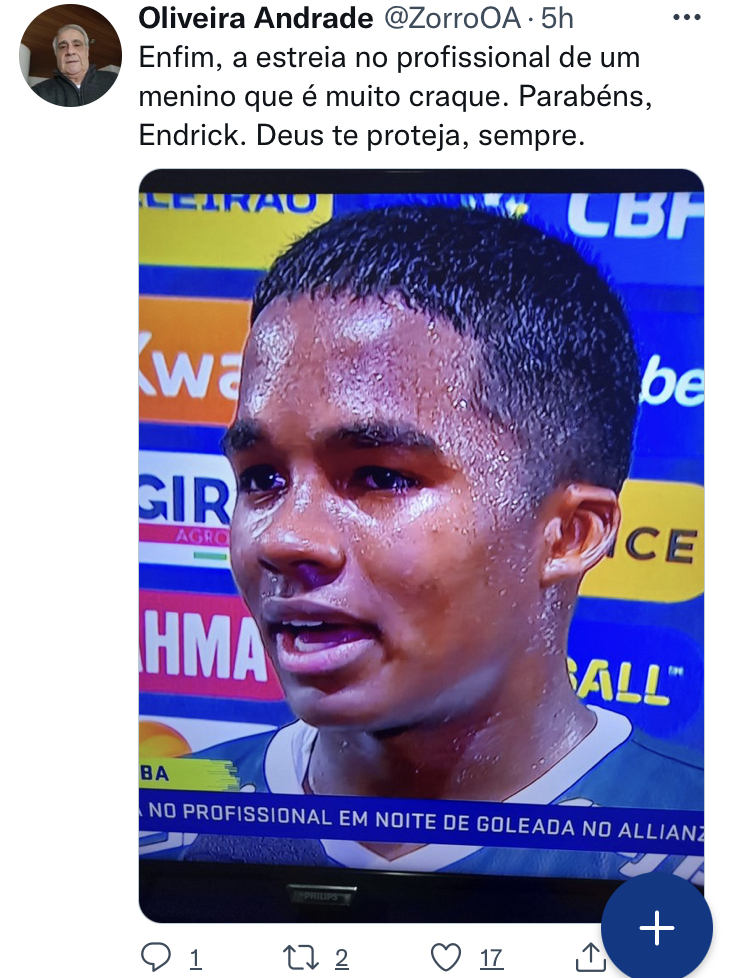This screenshot has height=978, width=737.
Task: Tap the blue compose plus button
Action: point(657,927)
